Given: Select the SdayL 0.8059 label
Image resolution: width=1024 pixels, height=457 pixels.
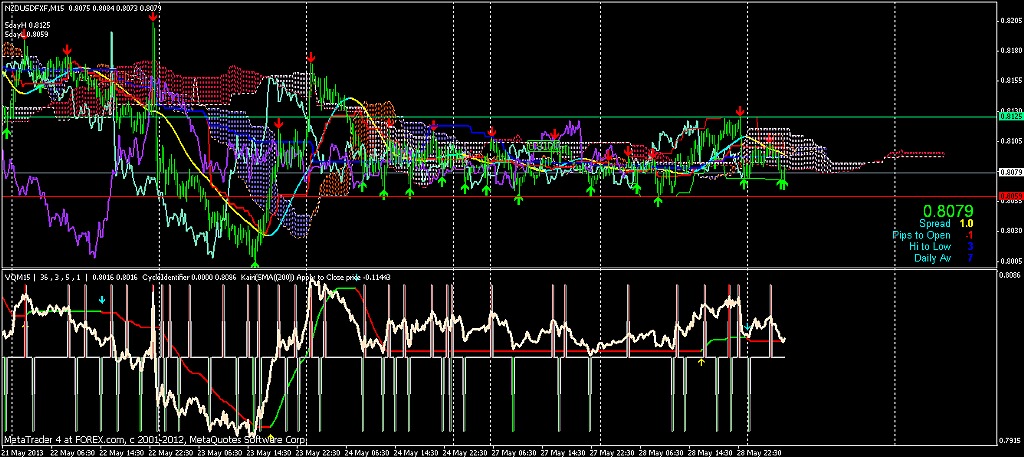Looking at the screenshot, I should (27, 33).
